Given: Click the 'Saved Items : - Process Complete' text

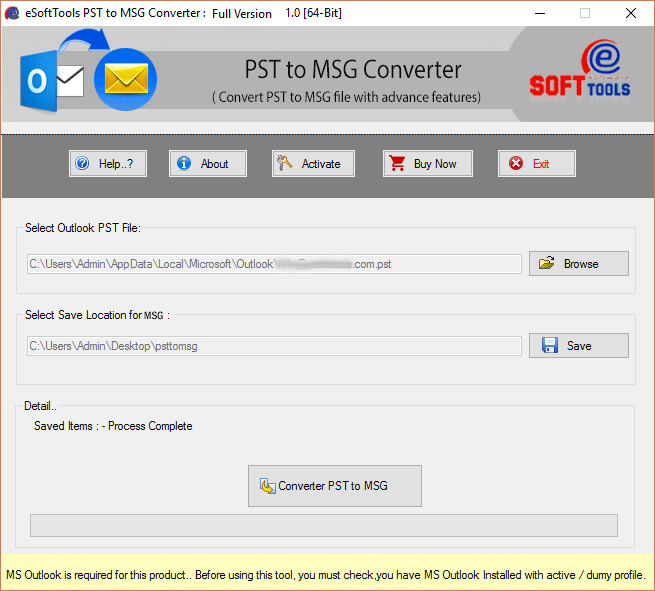Looking at the screenshot, I should [x=113, y=426].
